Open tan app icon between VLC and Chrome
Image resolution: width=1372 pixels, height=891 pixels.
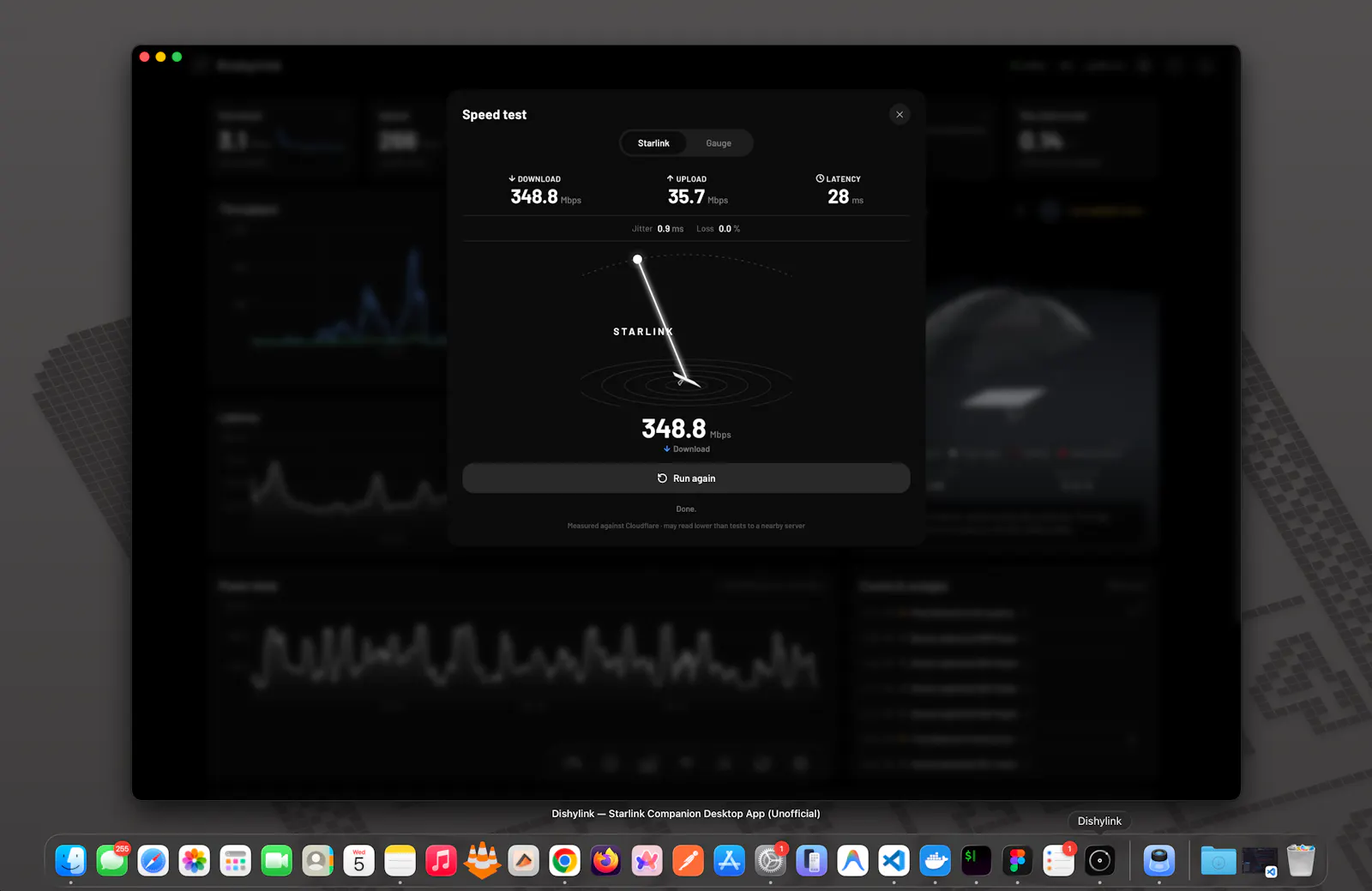(524, 861)
